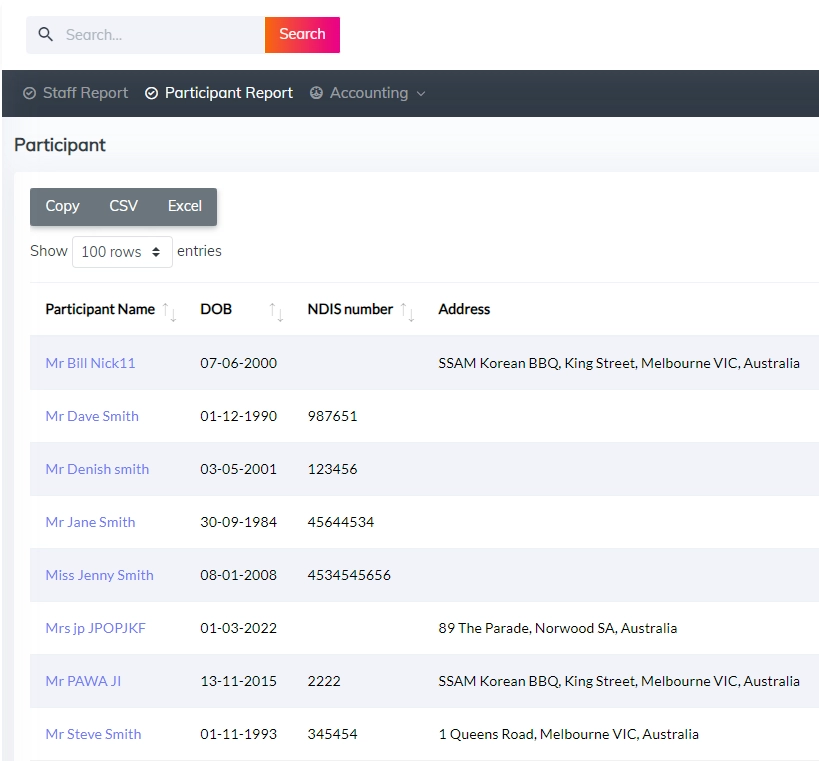The width and height of the screenshot is (819, 761).
Task: Click the Search button
Action: tap(302, 34)
